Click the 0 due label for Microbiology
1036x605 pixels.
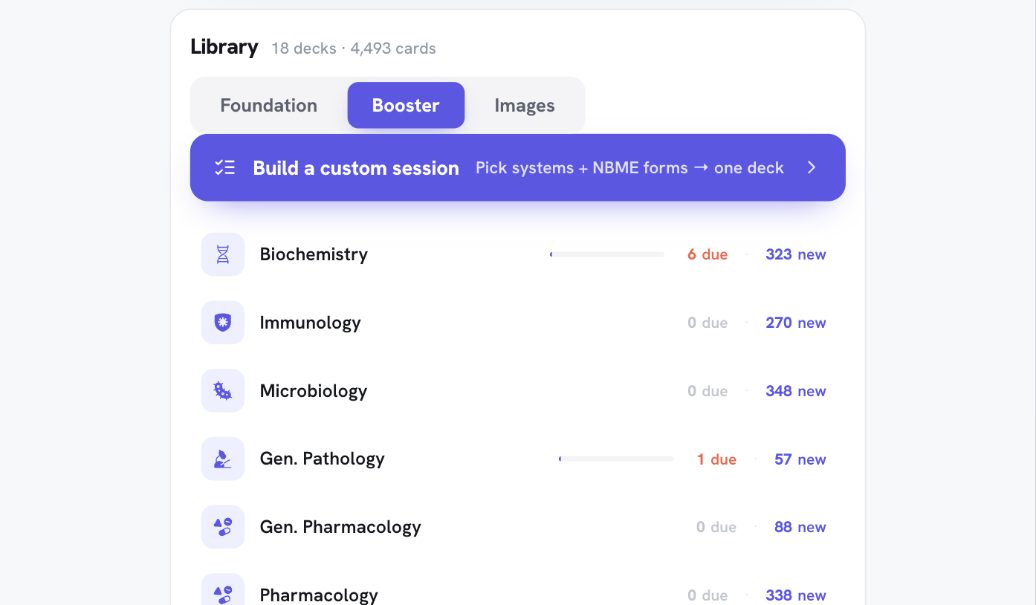707,391
